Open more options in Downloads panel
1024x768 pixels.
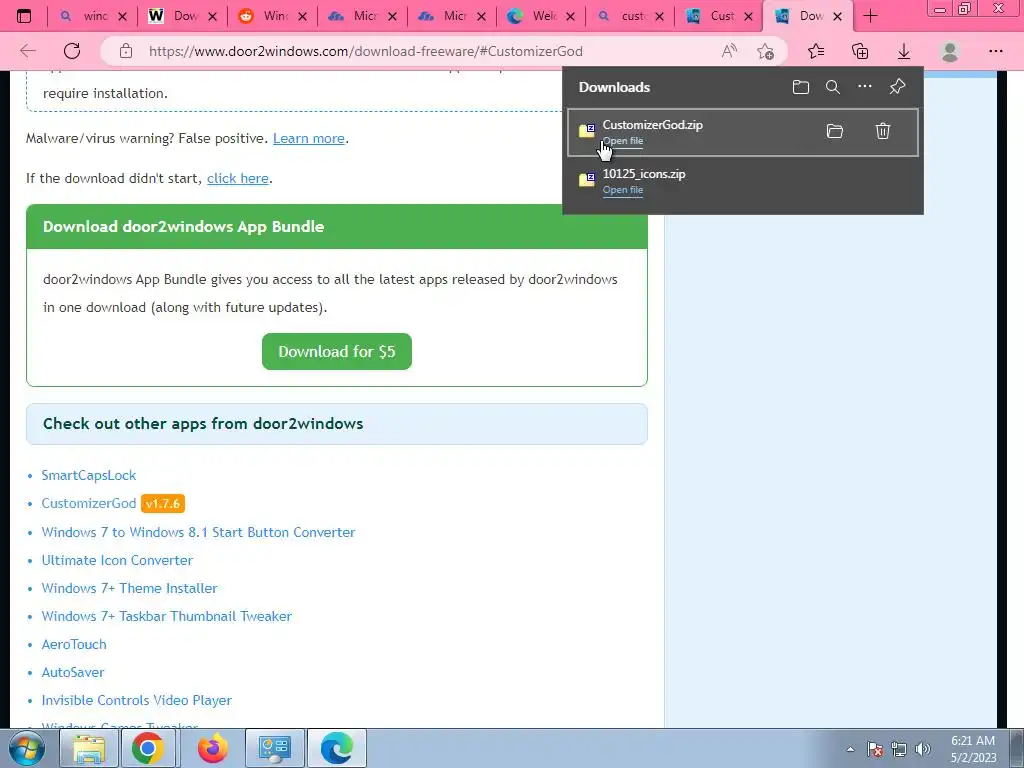[x=865, y=86]
